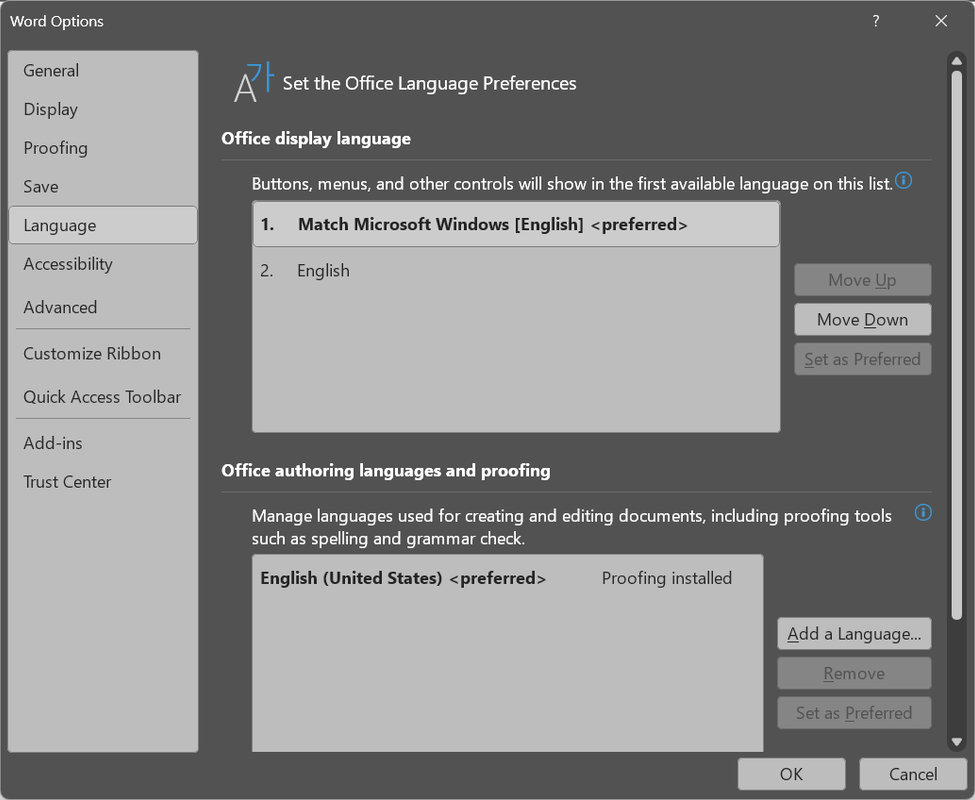The image size is (975, 800).
Task: Click display language Set as Preferred button
Action: (862, 359)
